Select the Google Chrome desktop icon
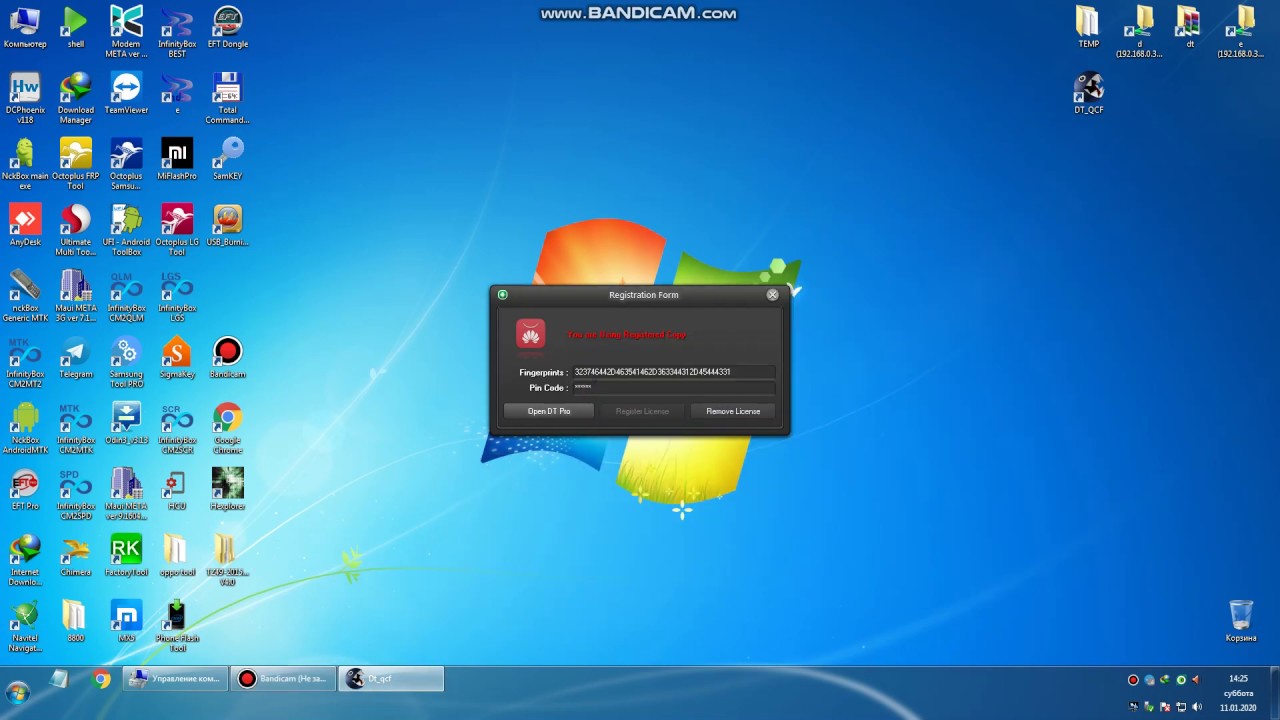The image size is (1280, 720). point(228,428)
